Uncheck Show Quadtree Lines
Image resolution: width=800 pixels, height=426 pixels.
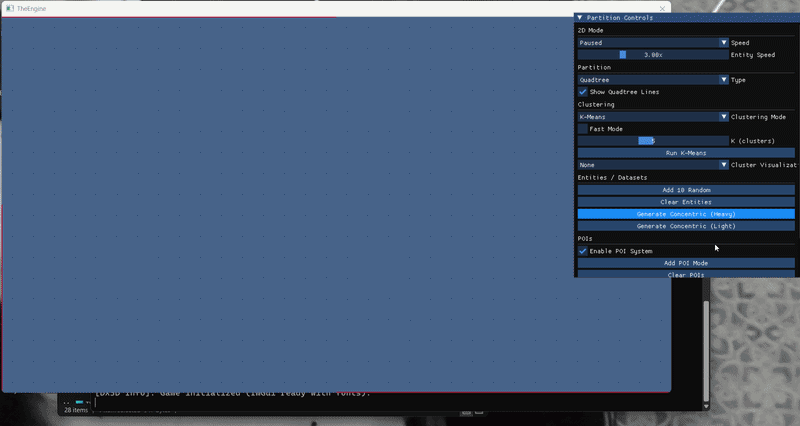click(x=583, y=92)
